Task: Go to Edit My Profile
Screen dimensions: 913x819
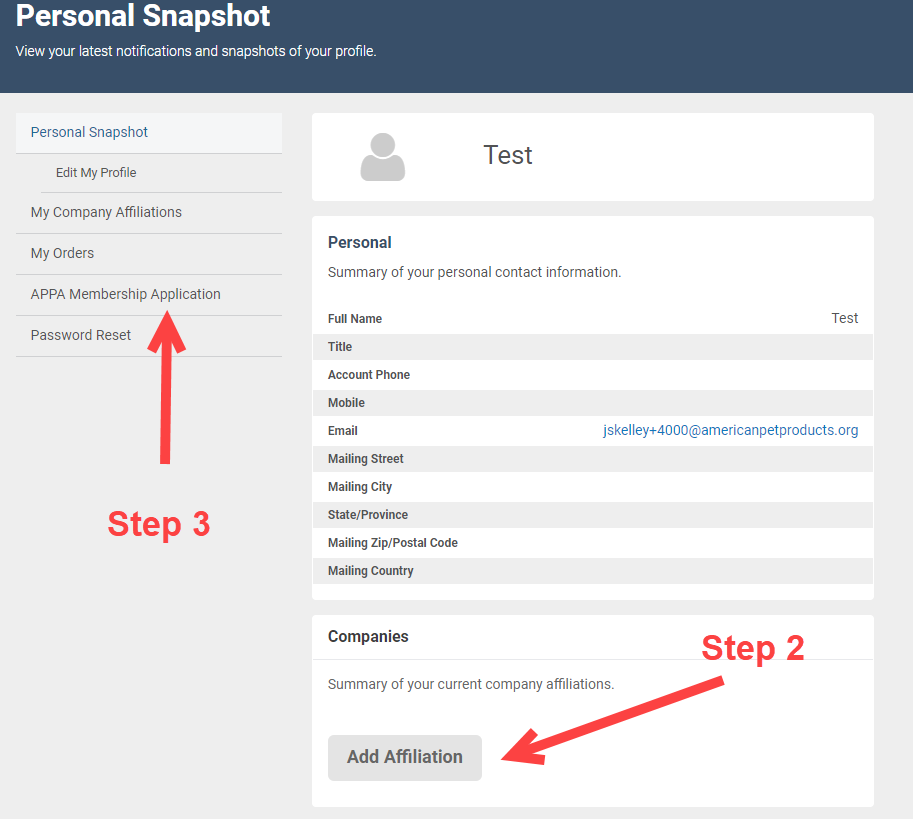Action: (x=96, y=173)
